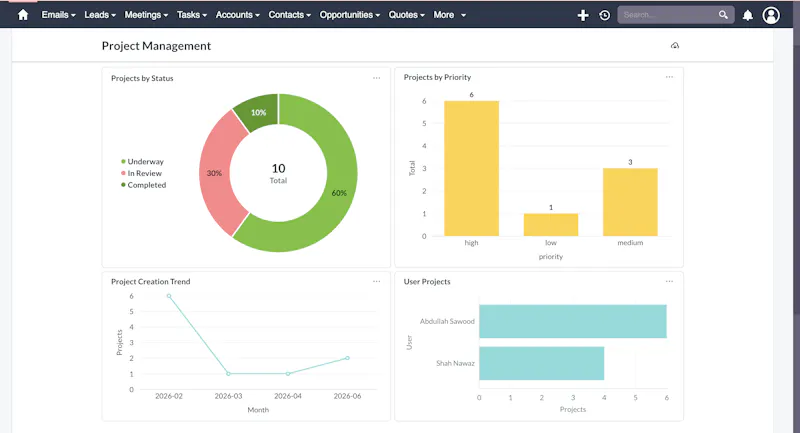This screenshot has width=800, height=433.
Task: Click the Projects by Status title
Action: click(142, 78)
